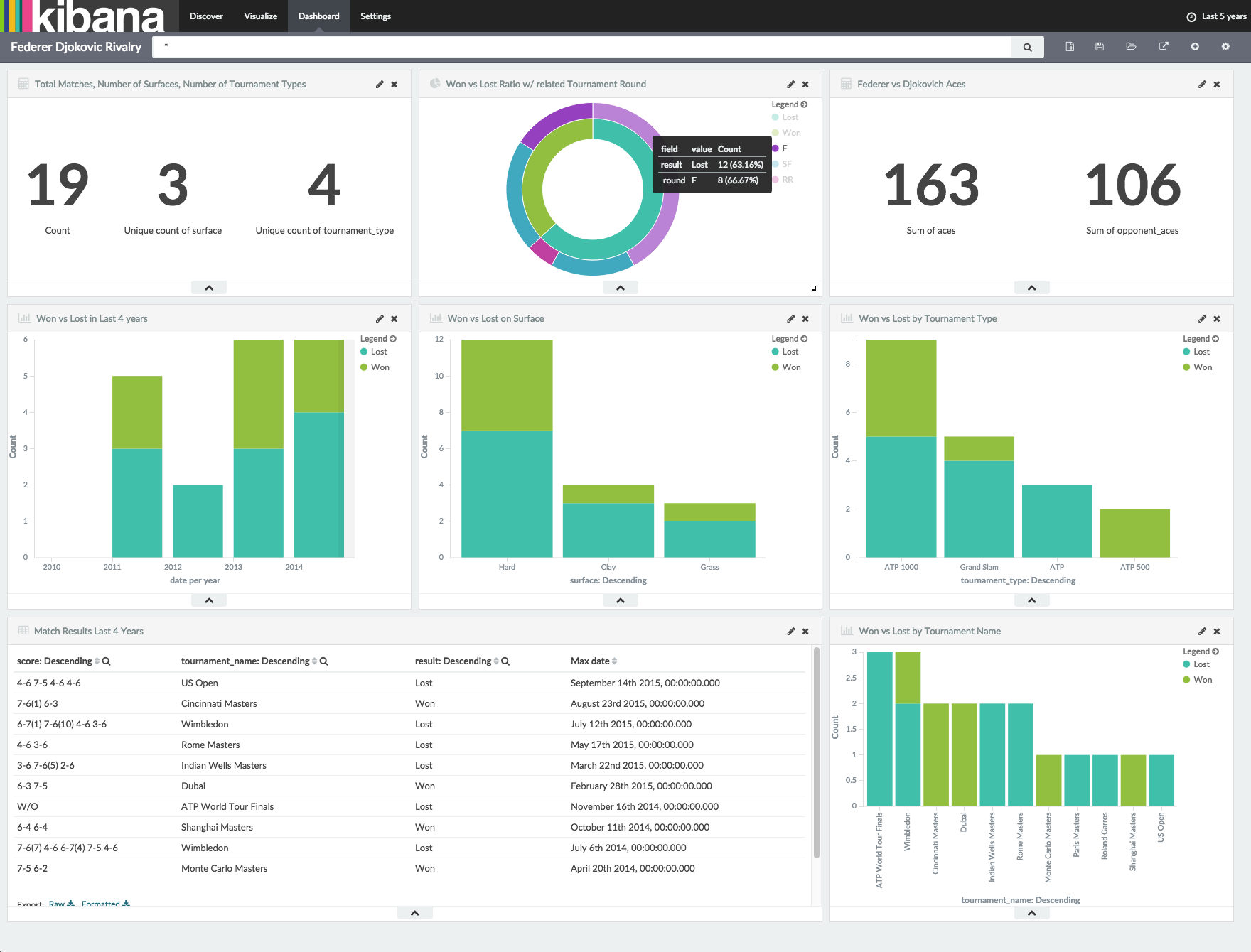1251x952 pixels.
Task: Create a new dashboard icon
Action: coord(1070,46)
